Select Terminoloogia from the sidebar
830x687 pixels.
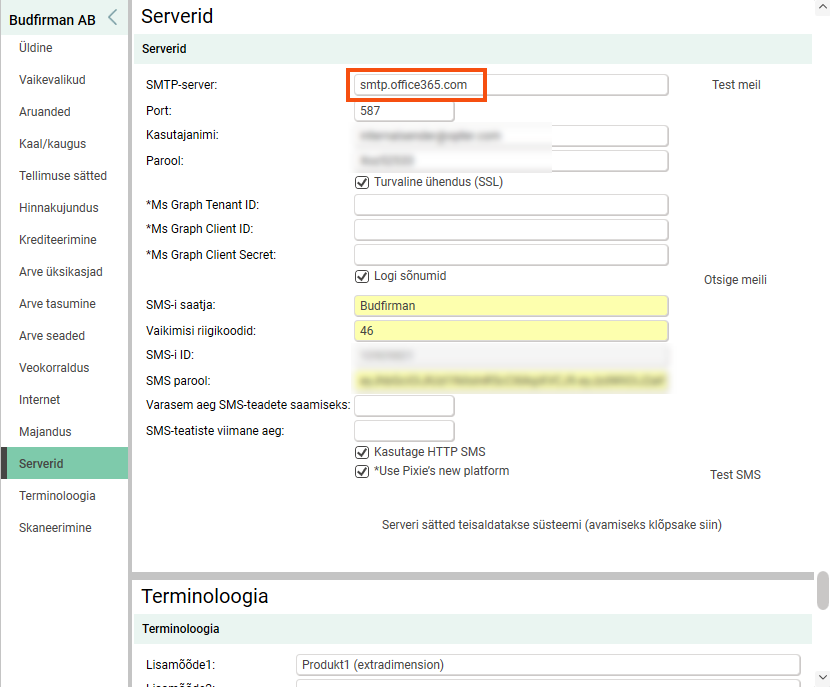57,496
